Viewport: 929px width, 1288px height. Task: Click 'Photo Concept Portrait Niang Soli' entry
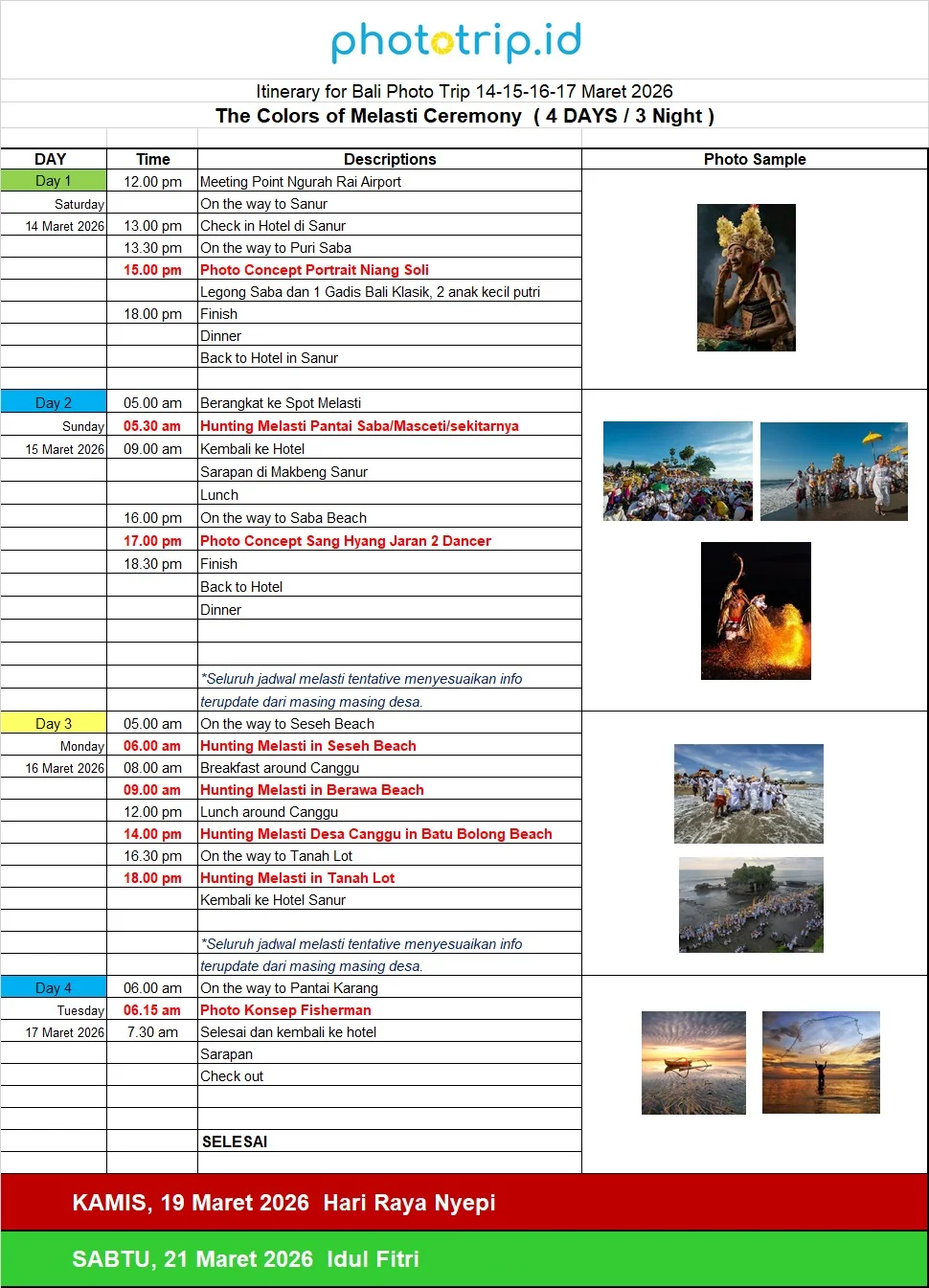[390, 269]
